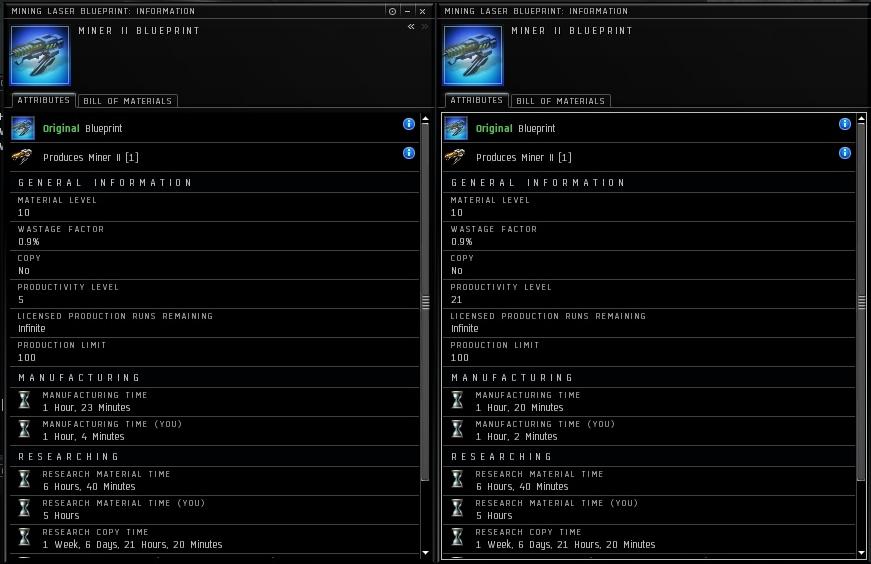
Task: Open info for Original Blueprint in left window
Action: pos(409,124)
